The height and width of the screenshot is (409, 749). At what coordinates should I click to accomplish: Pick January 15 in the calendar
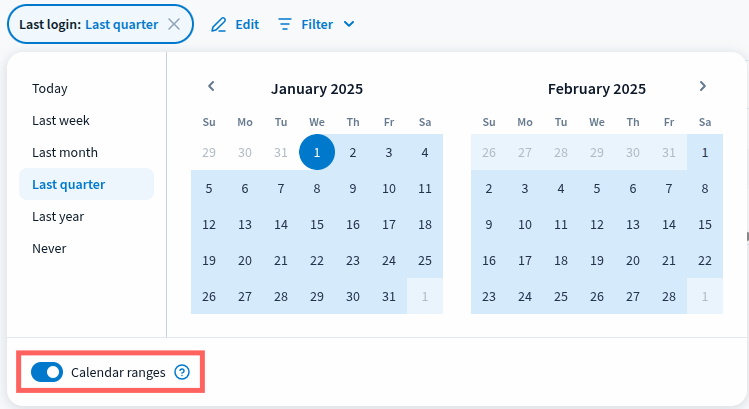pyautogui.click(x=317, y=224)
